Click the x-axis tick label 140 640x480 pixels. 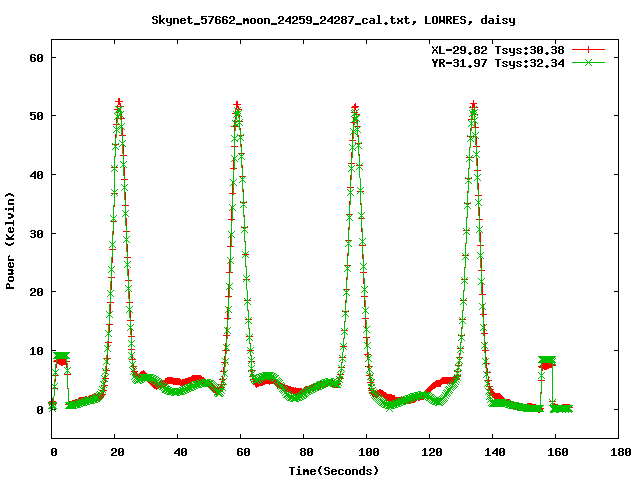[x=494, y=452]
